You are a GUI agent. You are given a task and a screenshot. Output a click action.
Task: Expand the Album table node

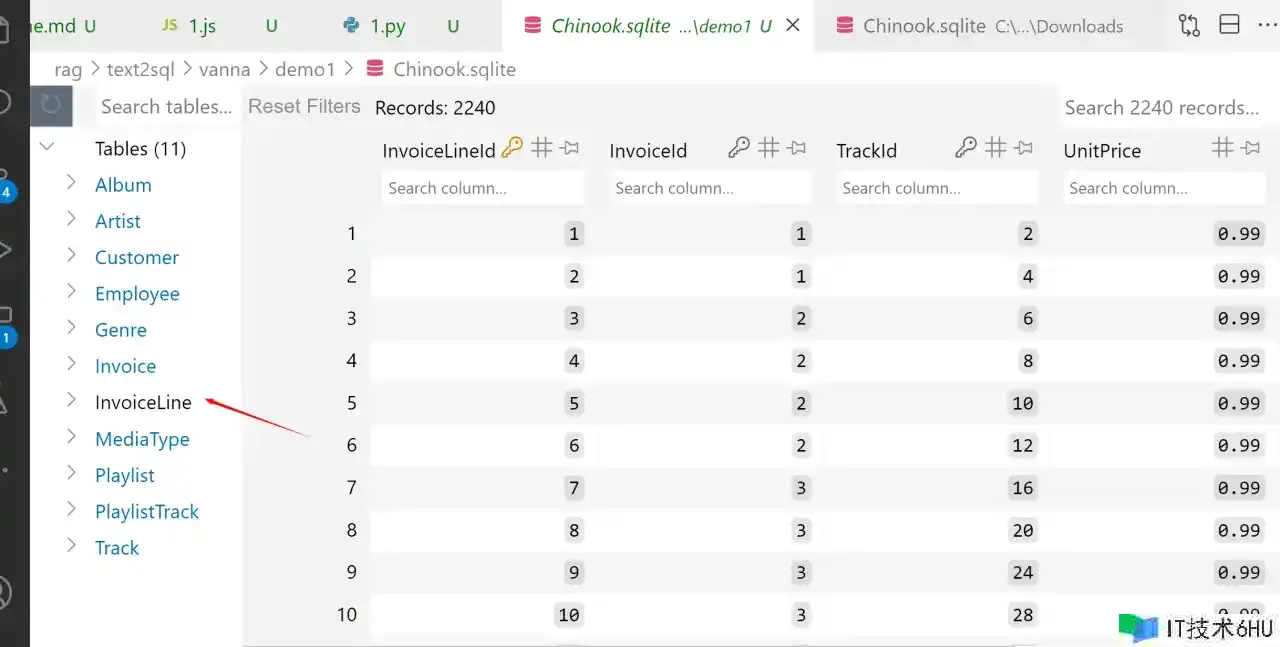coord(71,184)
